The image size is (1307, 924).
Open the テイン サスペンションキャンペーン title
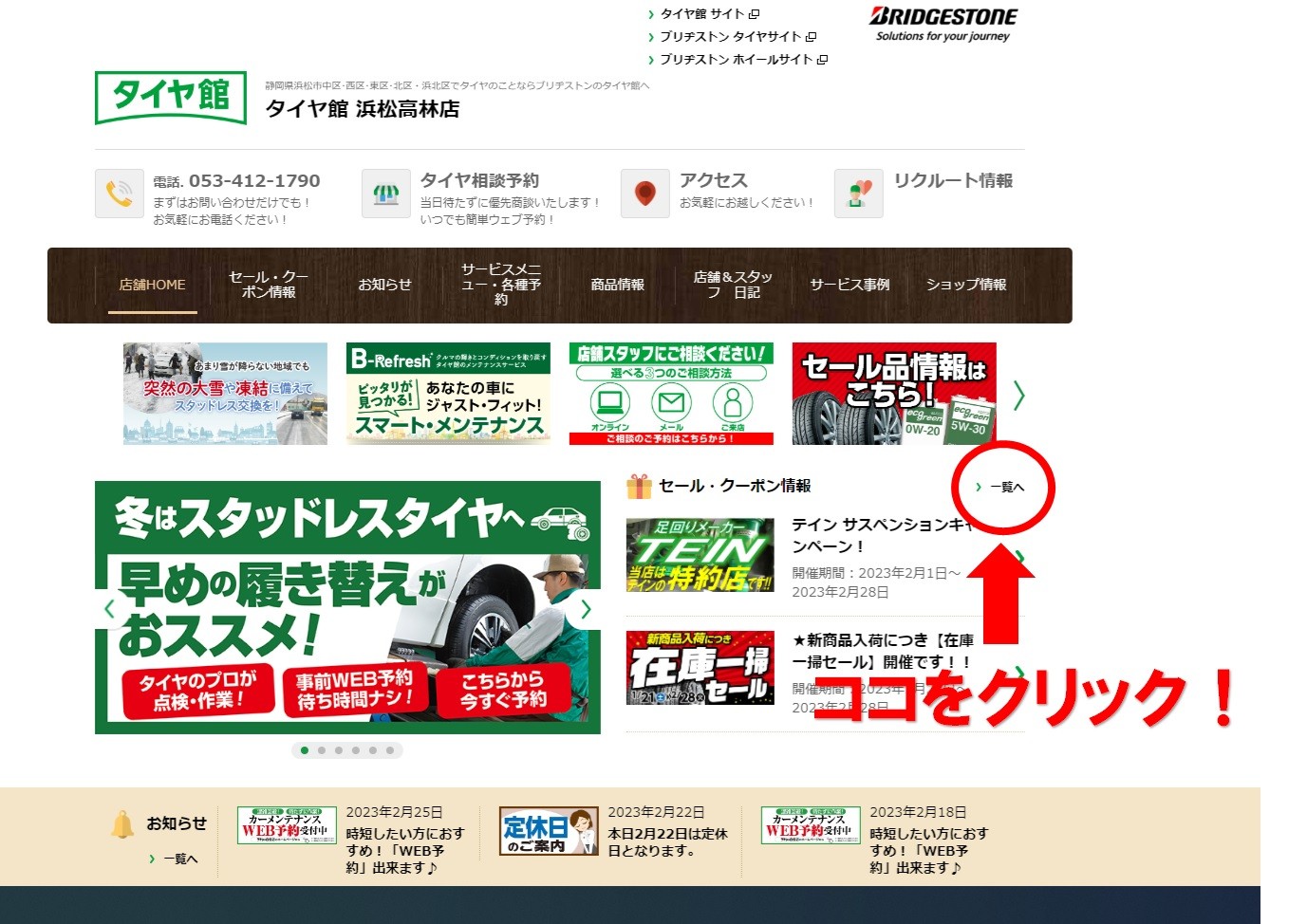[884, 536]
